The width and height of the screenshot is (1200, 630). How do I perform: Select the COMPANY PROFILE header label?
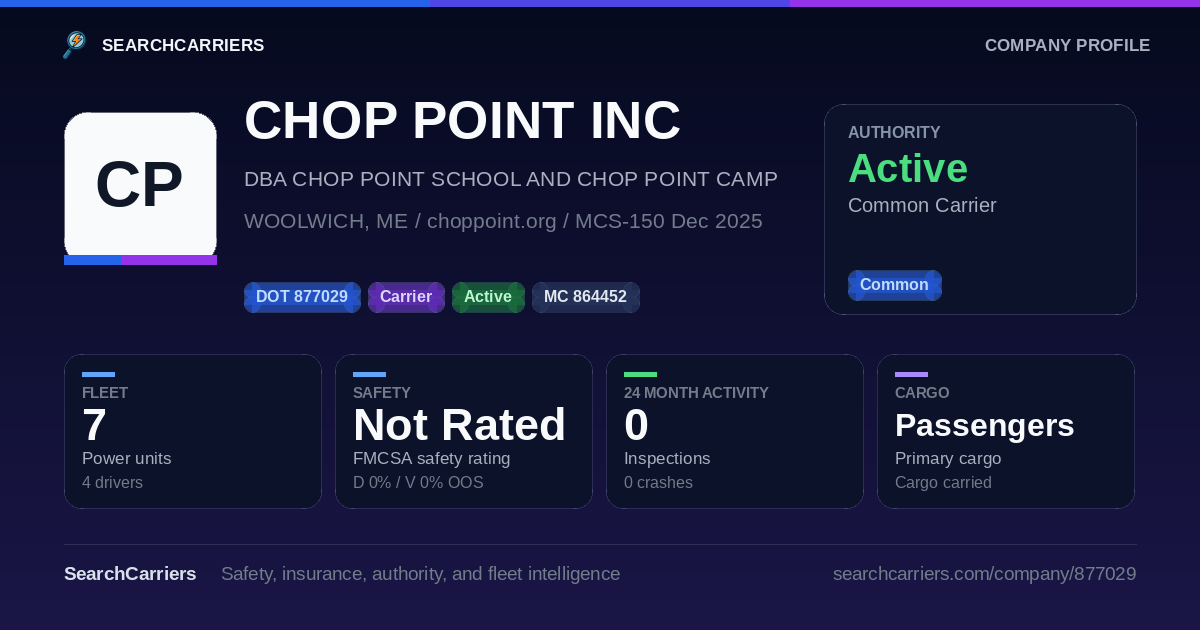click(1067, 45)
